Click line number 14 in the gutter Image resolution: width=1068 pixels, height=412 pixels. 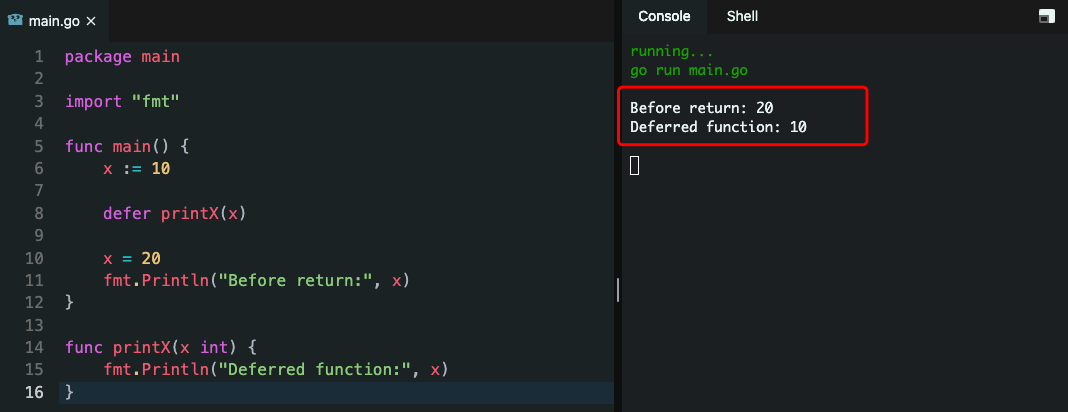pos(34,347)
